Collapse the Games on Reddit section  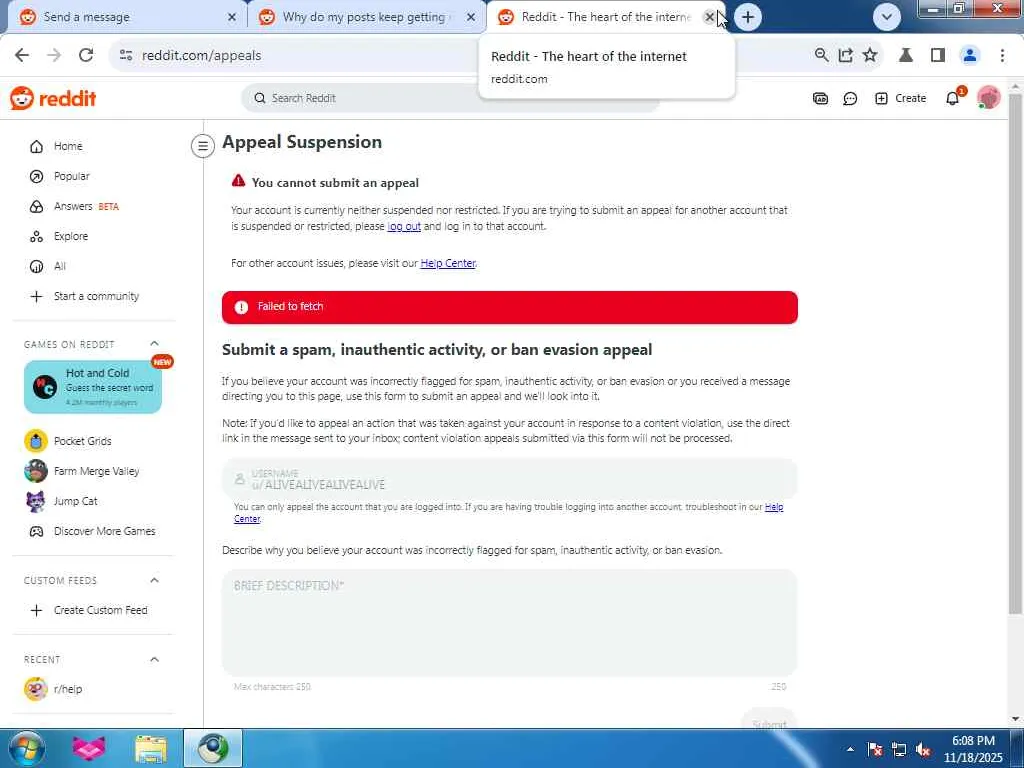tap(154, 344)
